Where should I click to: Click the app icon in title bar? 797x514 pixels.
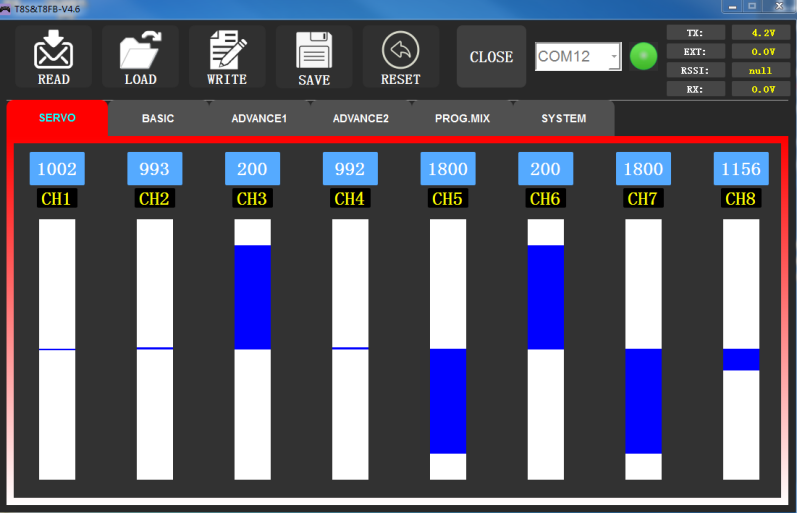coord(6,7)
